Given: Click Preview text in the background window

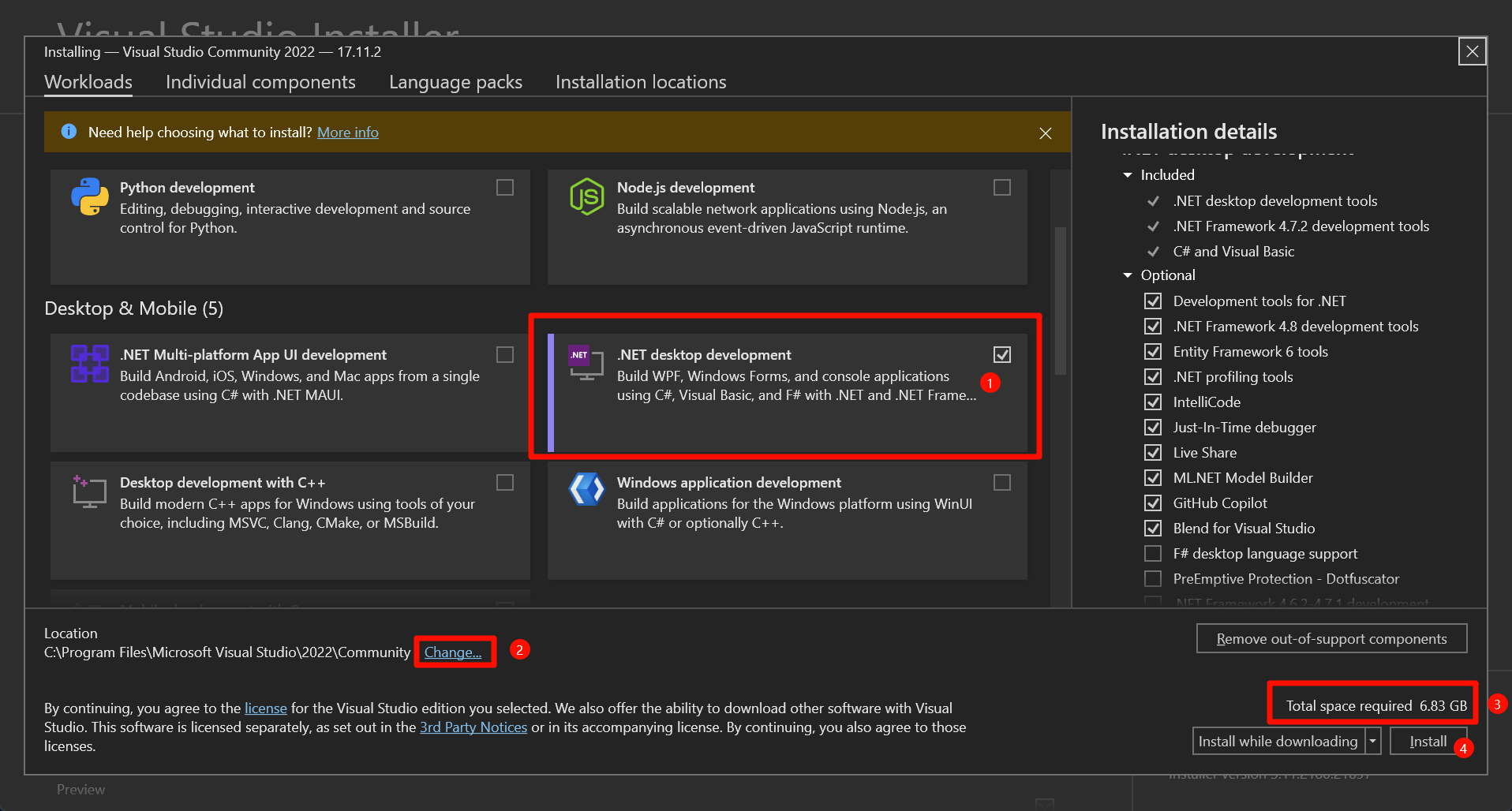Looking at the screenshot, I should pyautogui.click(x=80, y=790).
